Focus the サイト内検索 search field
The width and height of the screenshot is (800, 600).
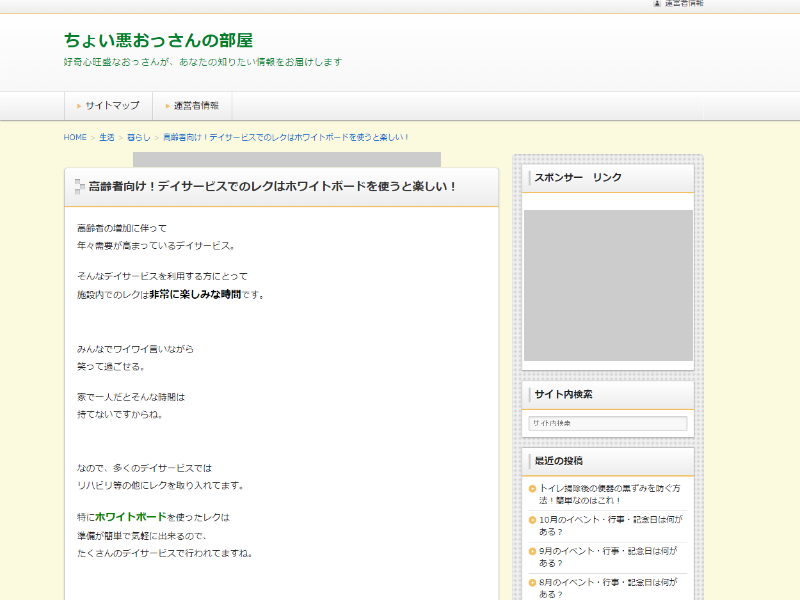click(x=608, y=423)
